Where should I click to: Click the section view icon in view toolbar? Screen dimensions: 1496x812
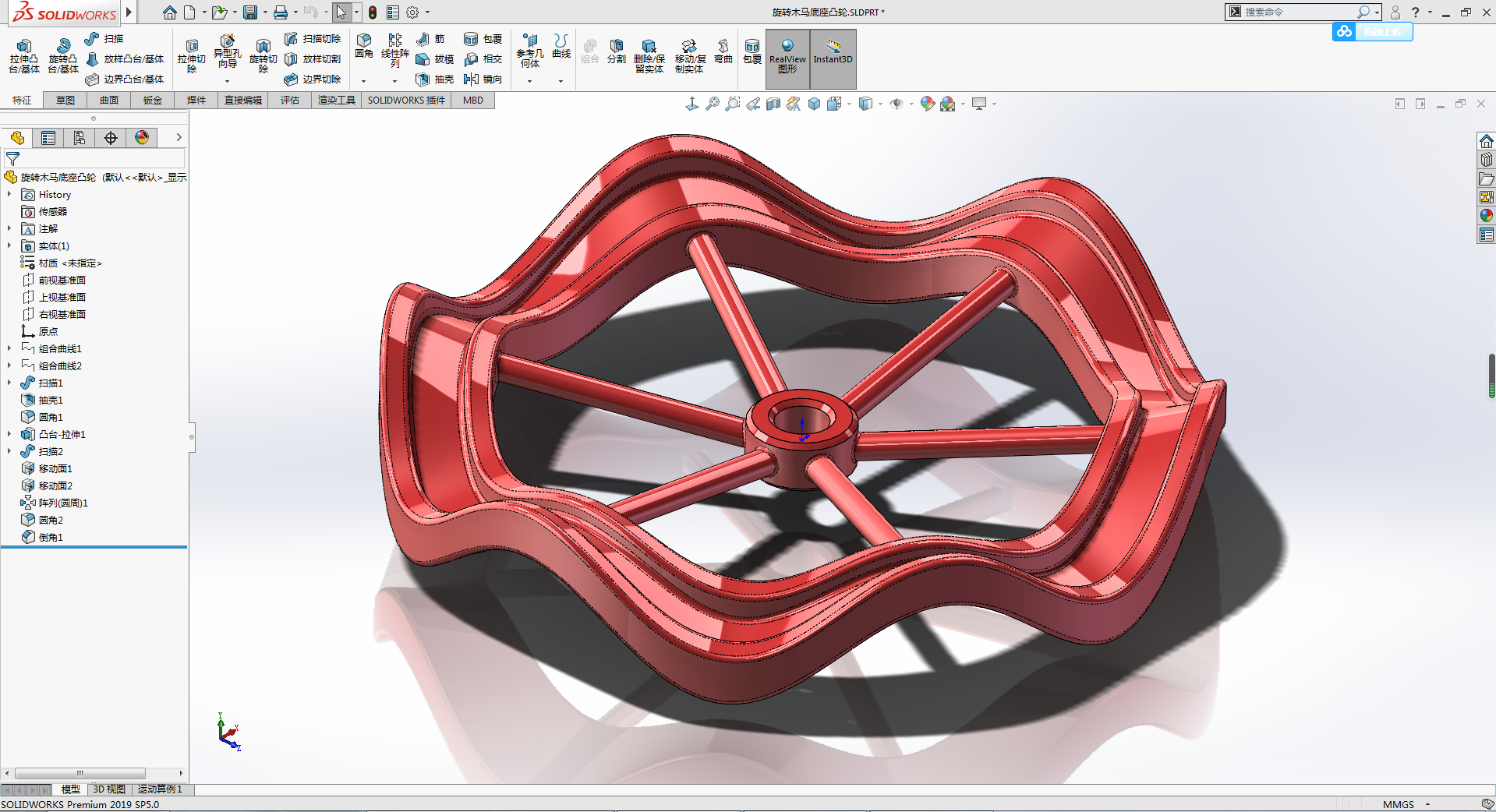[773, 104]
